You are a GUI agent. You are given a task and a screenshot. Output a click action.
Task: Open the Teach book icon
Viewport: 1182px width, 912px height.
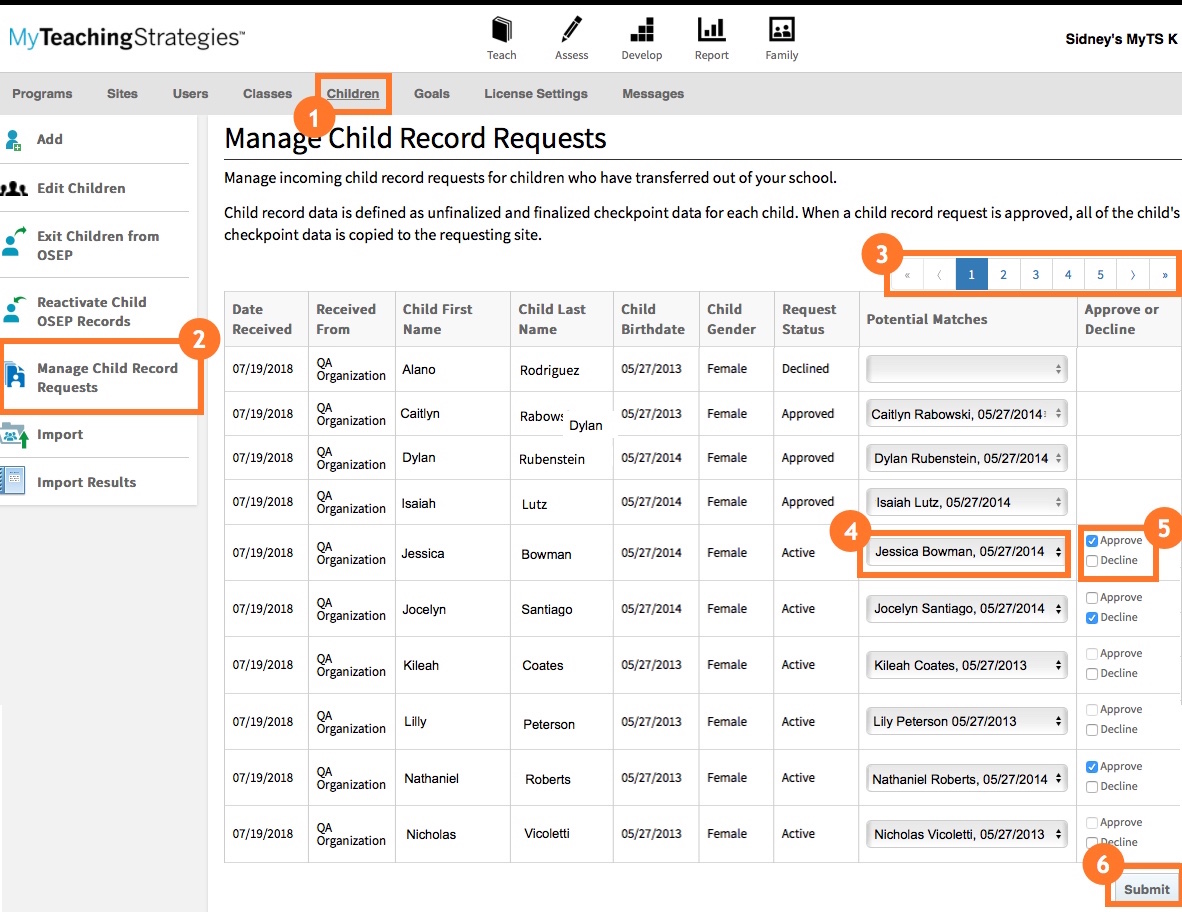[x=501, y=30]
